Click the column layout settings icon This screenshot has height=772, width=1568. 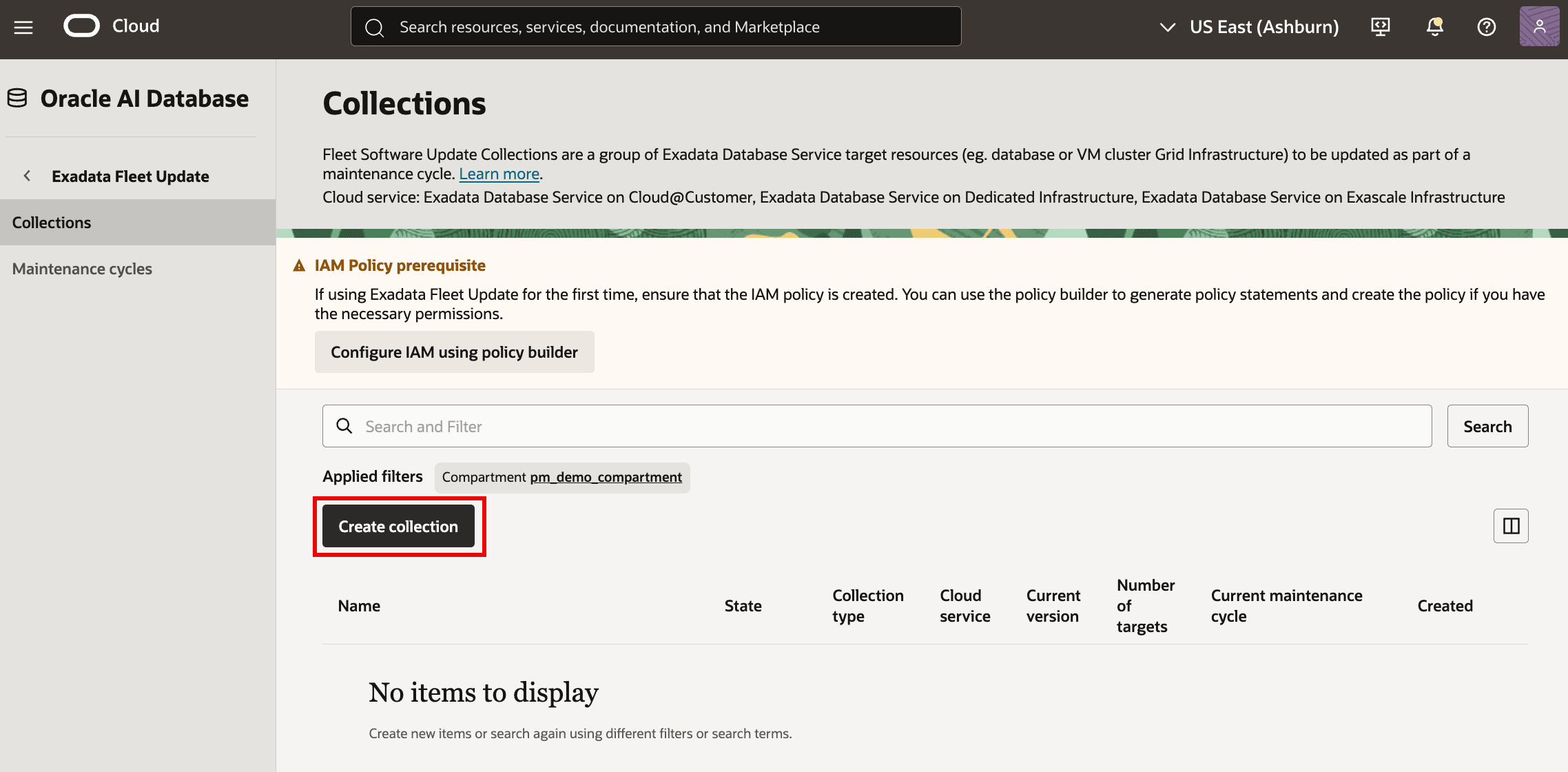coord(1511,526)
